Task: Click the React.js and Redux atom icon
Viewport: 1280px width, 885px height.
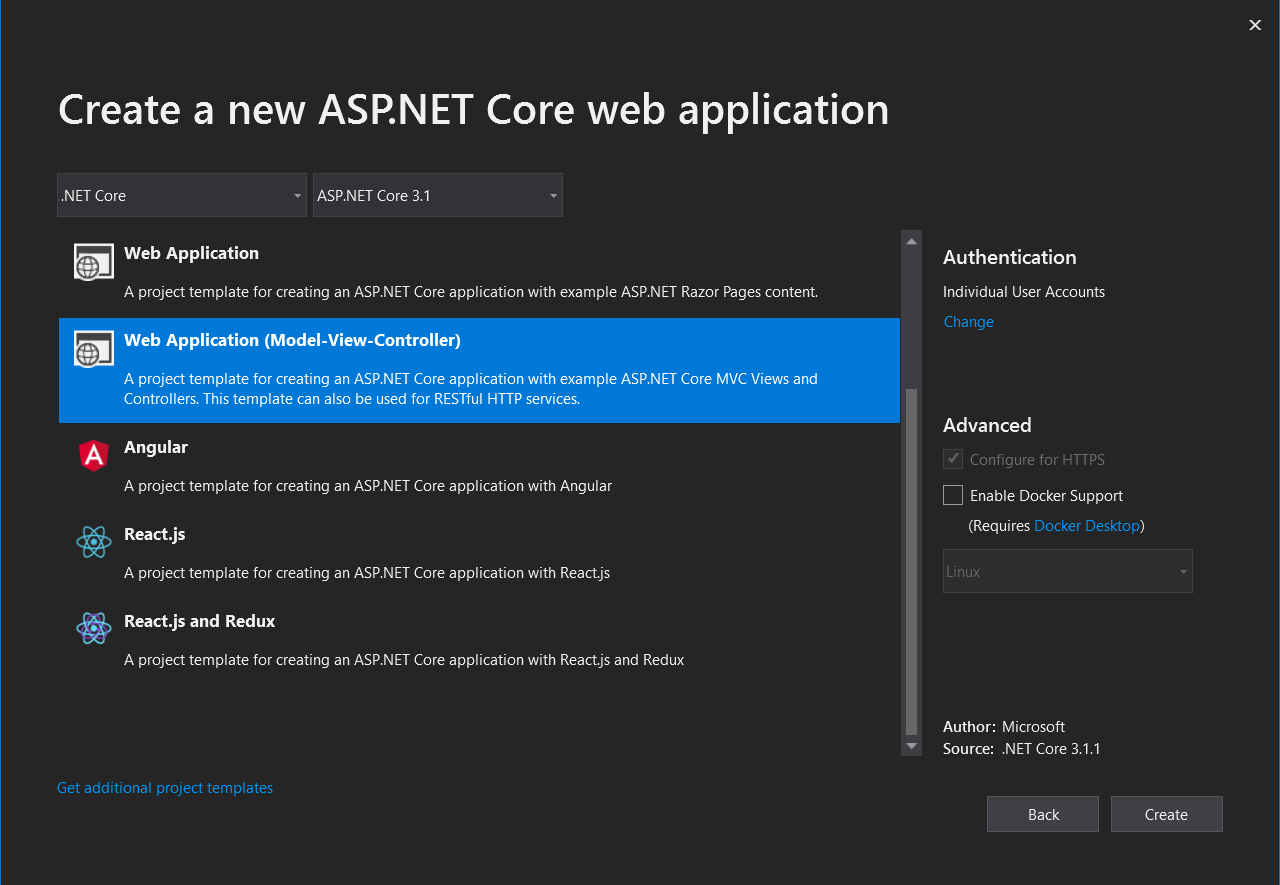Action: tap(93, 630)
